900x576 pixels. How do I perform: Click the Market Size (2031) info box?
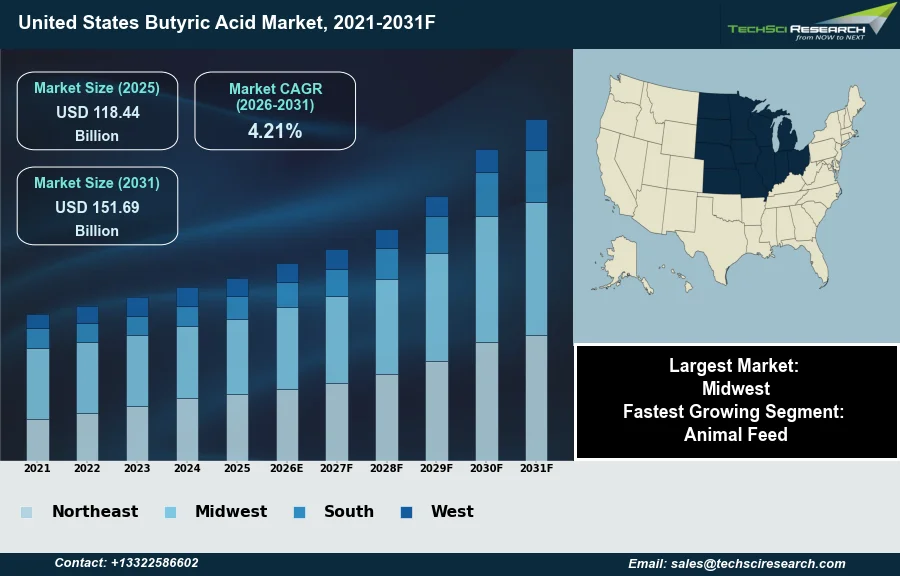(97, 206)
